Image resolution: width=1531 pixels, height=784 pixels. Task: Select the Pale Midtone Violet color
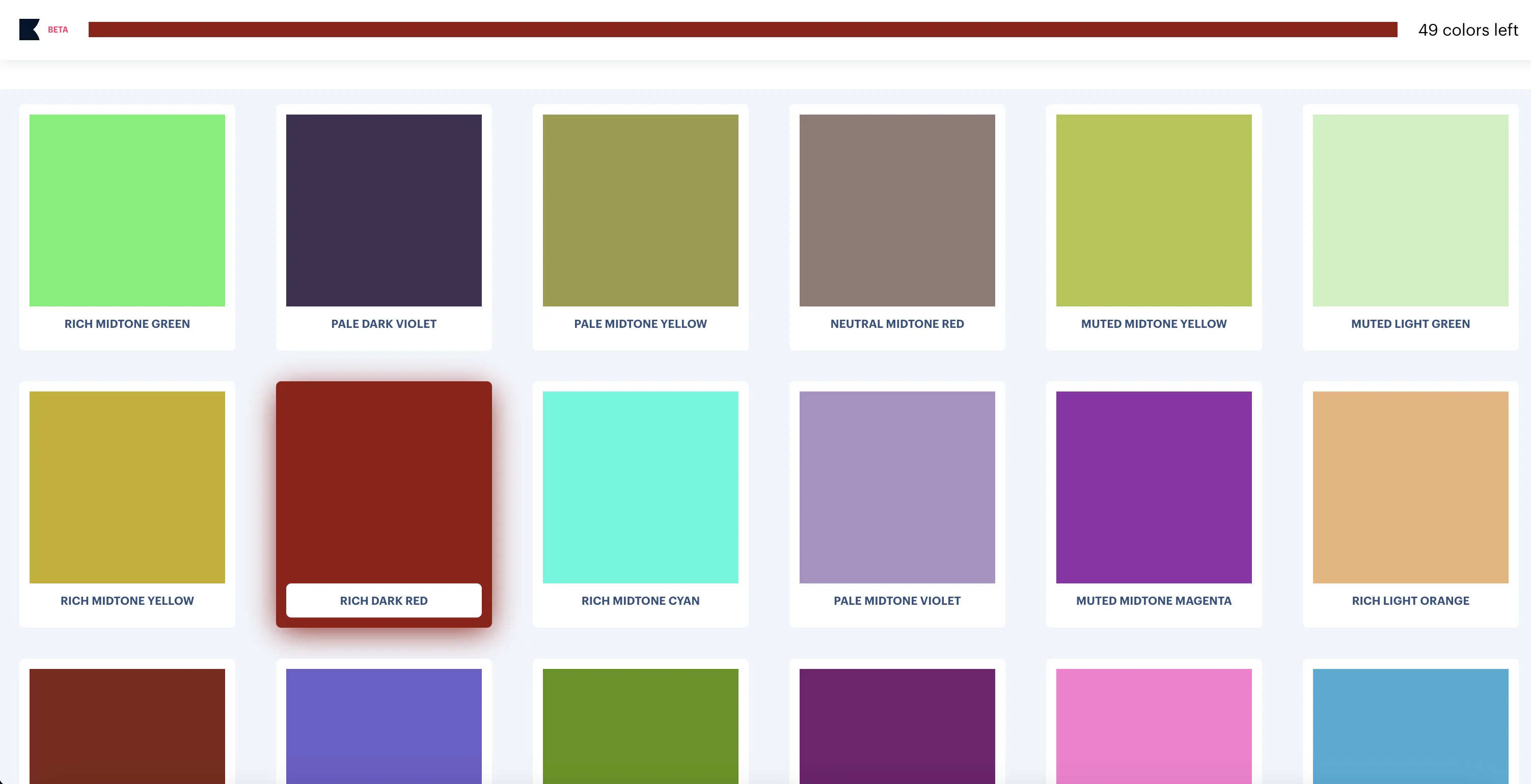tap(897, 487)
